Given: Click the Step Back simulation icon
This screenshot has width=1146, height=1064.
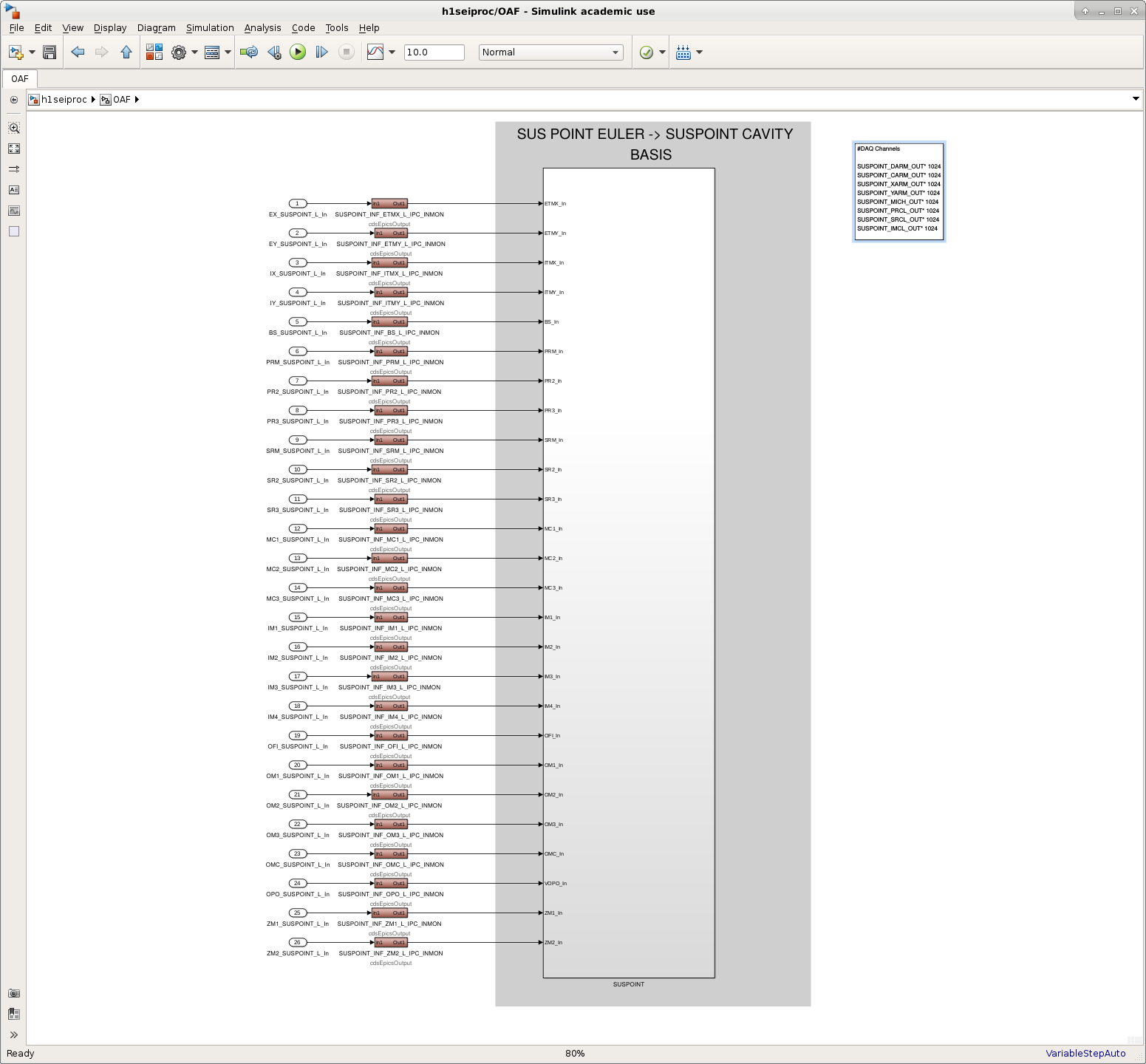Looking at the screenshot, I should pos(274,52).
